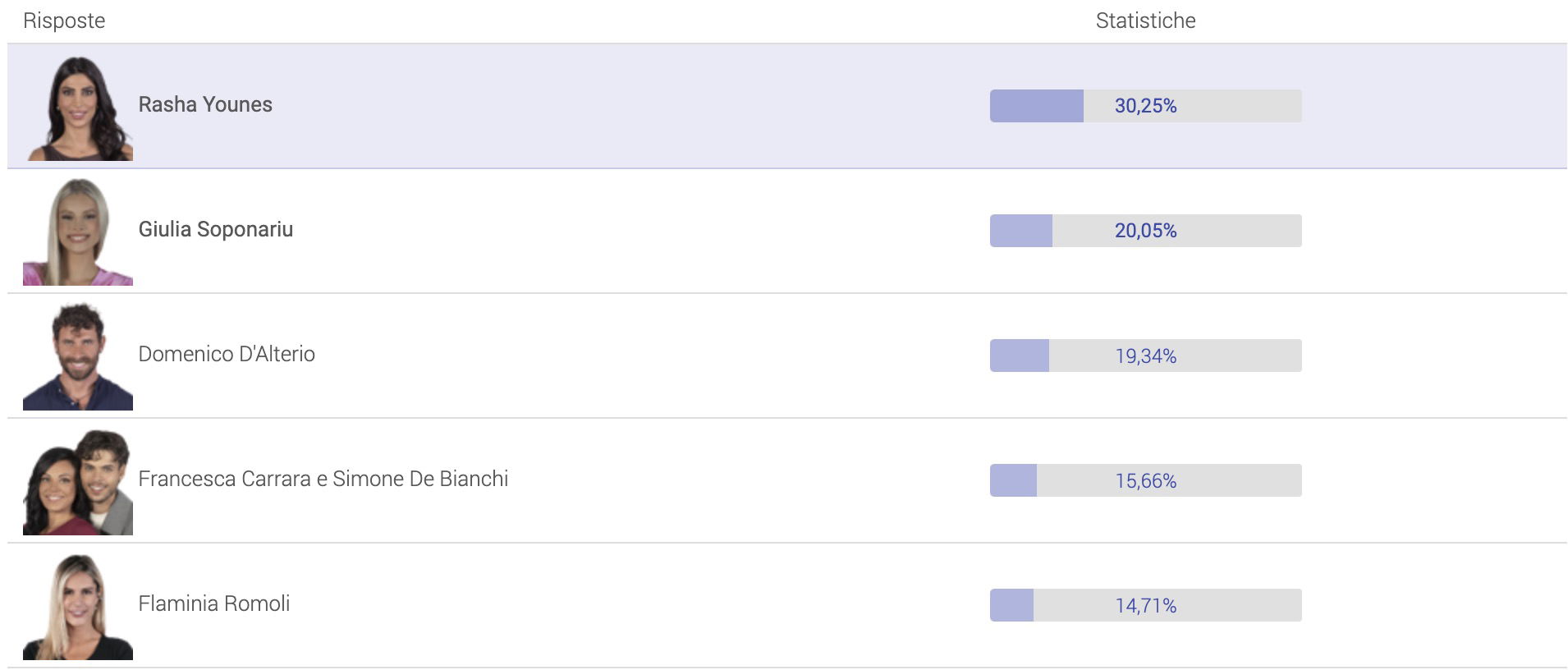Click Rasha Younes contestant photo
The height and width of the screenshot is (670, 1568).
[79, 108]
